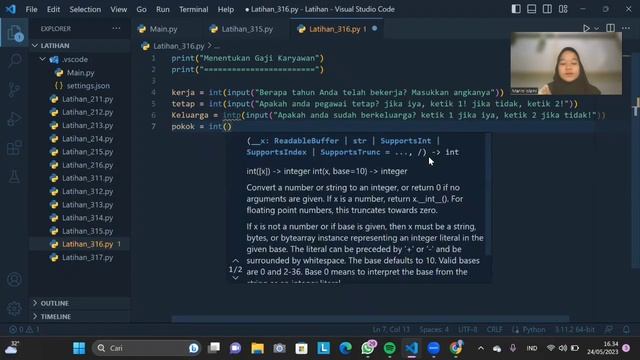The height and width of the screenshot is (360, 640).
Task: Open the Selection menu
Action: click(x=85, y=9)
